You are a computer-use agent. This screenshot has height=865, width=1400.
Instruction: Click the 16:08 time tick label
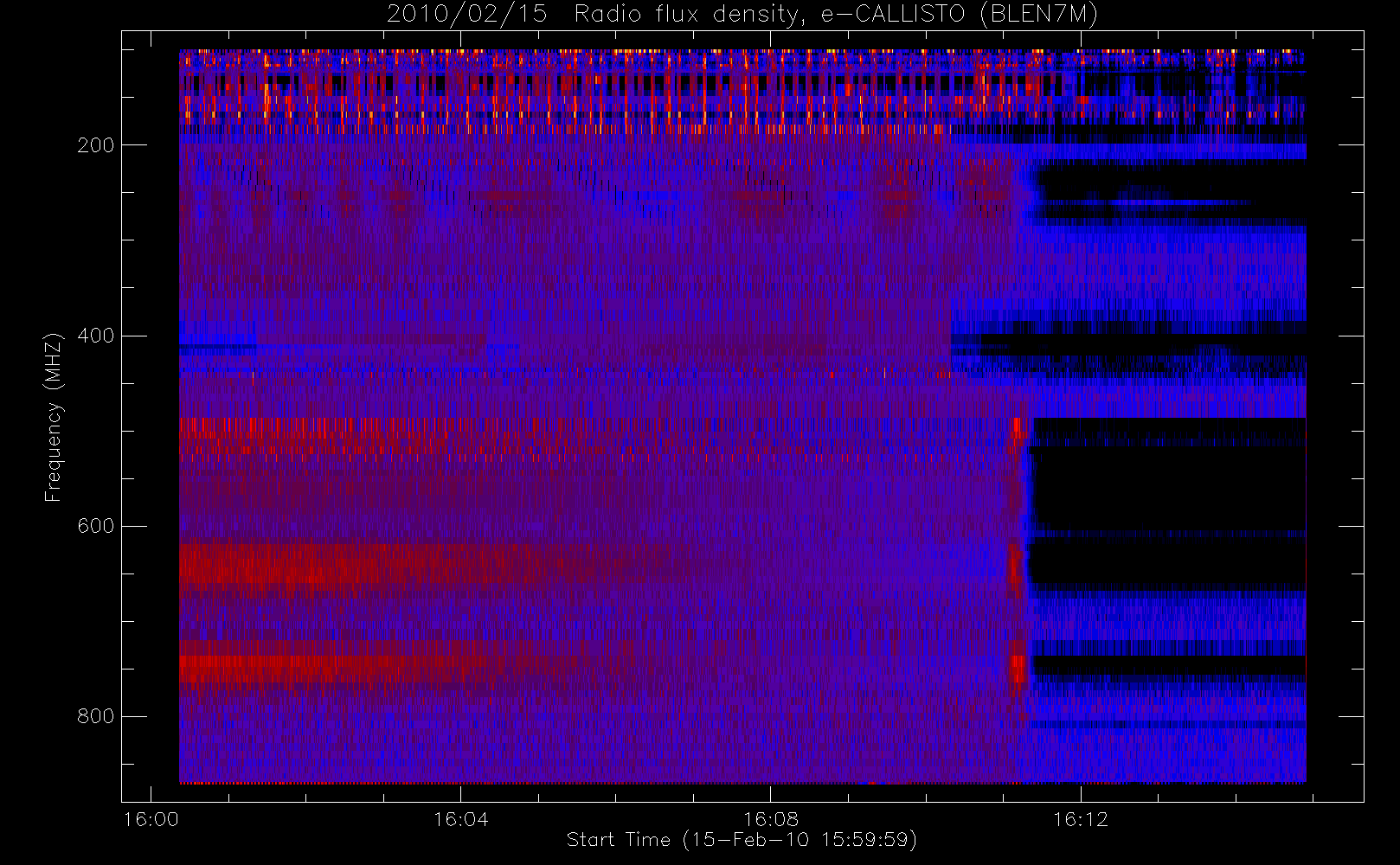pos(770,819)
